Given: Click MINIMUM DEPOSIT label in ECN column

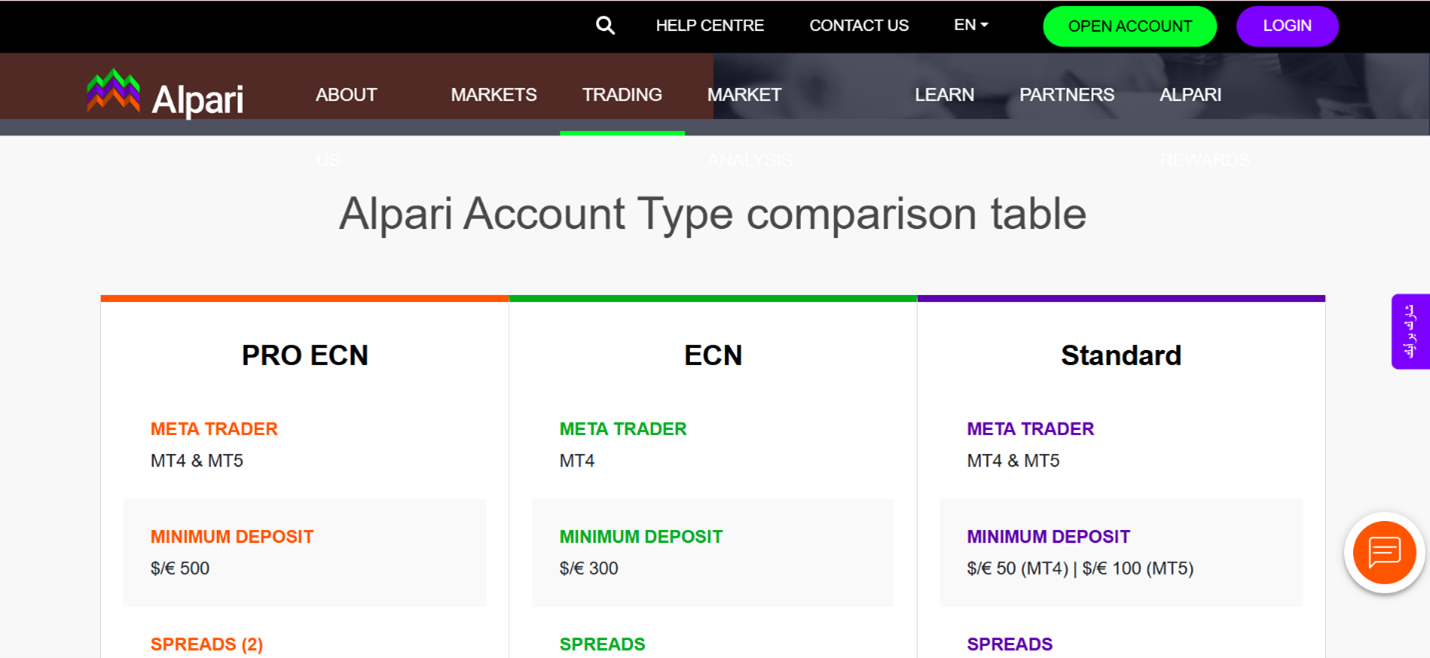Looking at the screenshot, I should 641,537.
